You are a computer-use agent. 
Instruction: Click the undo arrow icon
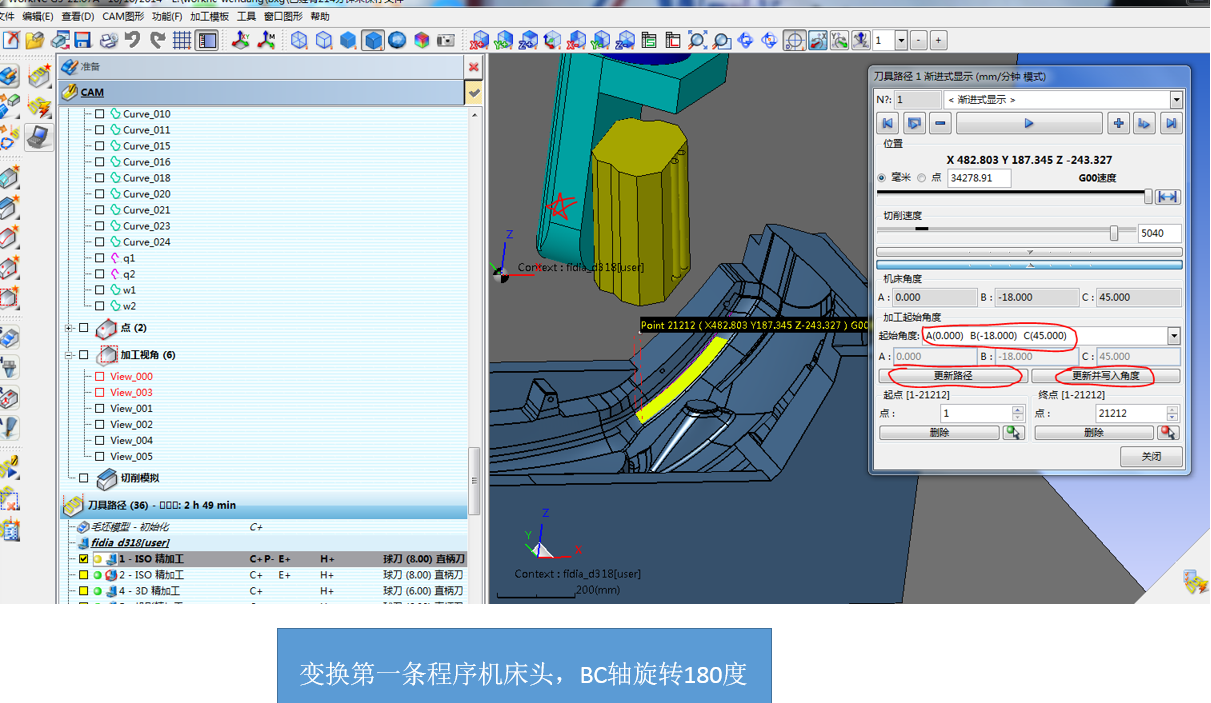point(133,41)
